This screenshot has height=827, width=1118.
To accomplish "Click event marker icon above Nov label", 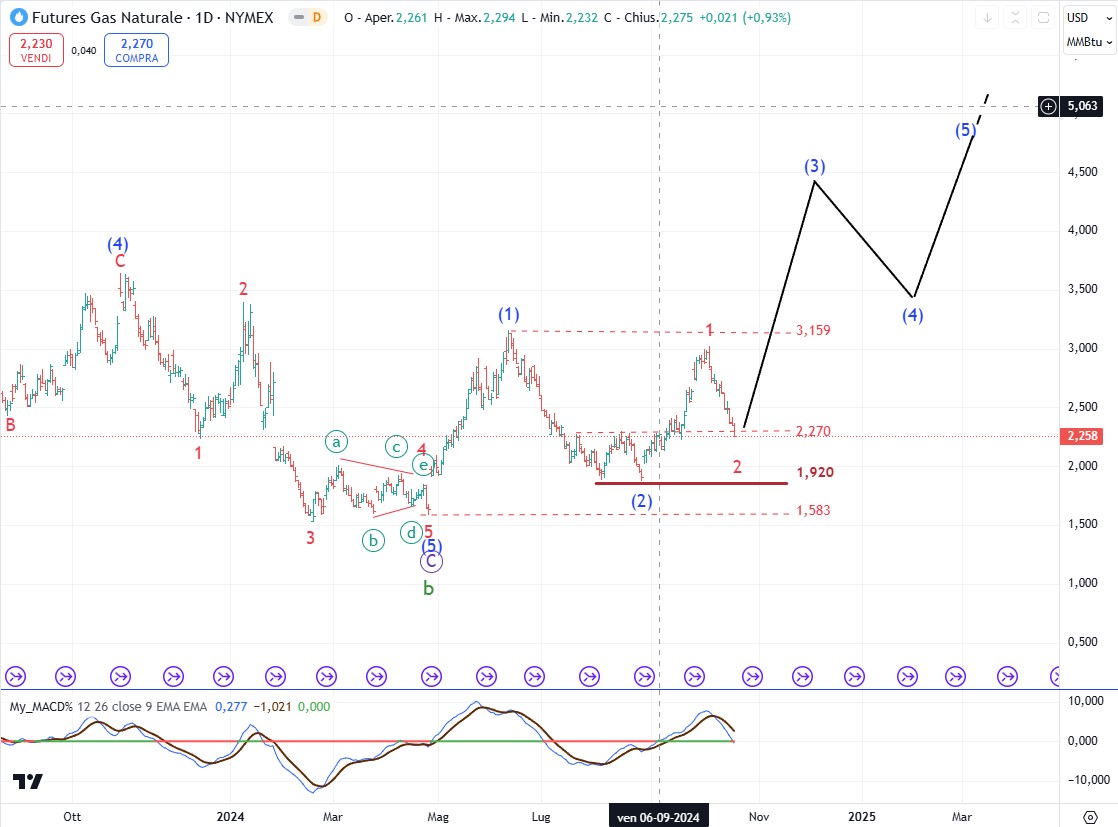I will point(752,676).
